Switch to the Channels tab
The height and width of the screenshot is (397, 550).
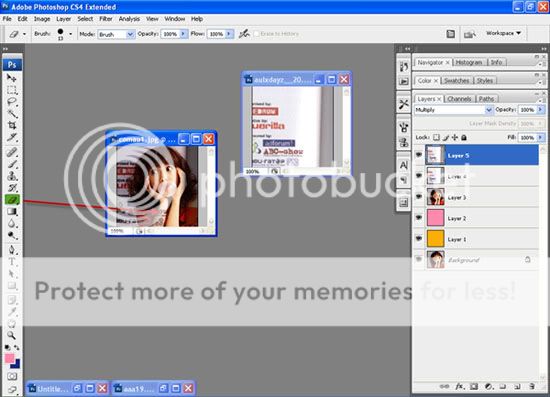459,99
